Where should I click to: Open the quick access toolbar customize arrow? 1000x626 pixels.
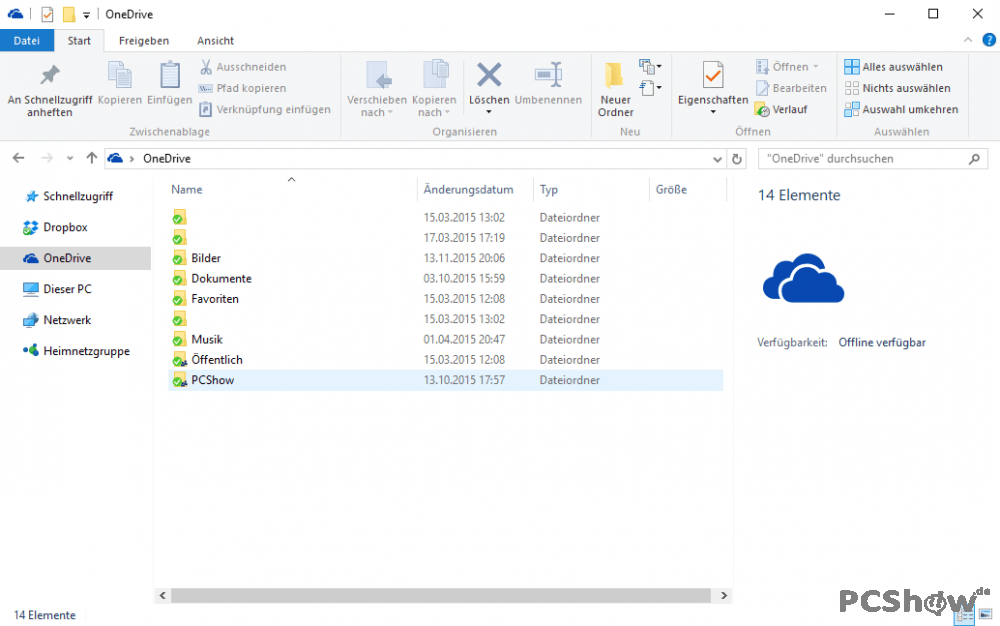pos(86,15)
